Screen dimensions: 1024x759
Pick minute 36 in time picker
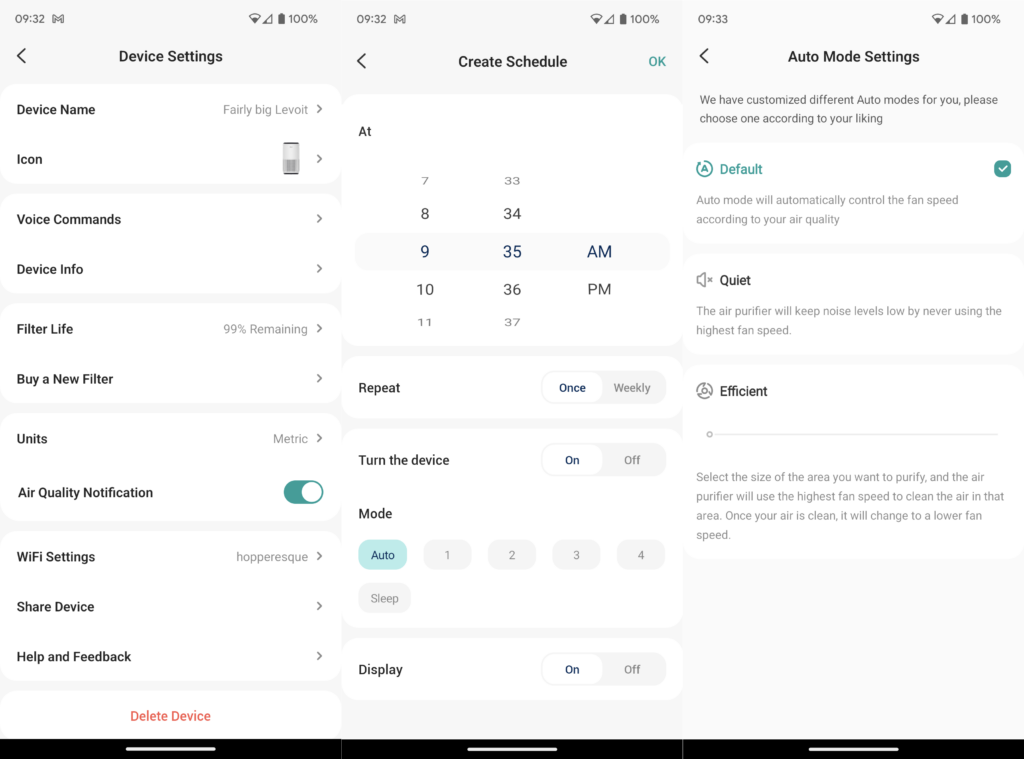click(x=512, y=289)
